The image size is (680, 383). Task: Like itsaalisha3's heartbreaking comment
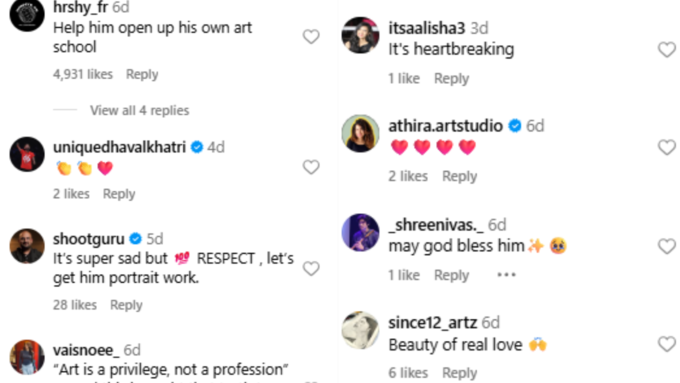667,49
